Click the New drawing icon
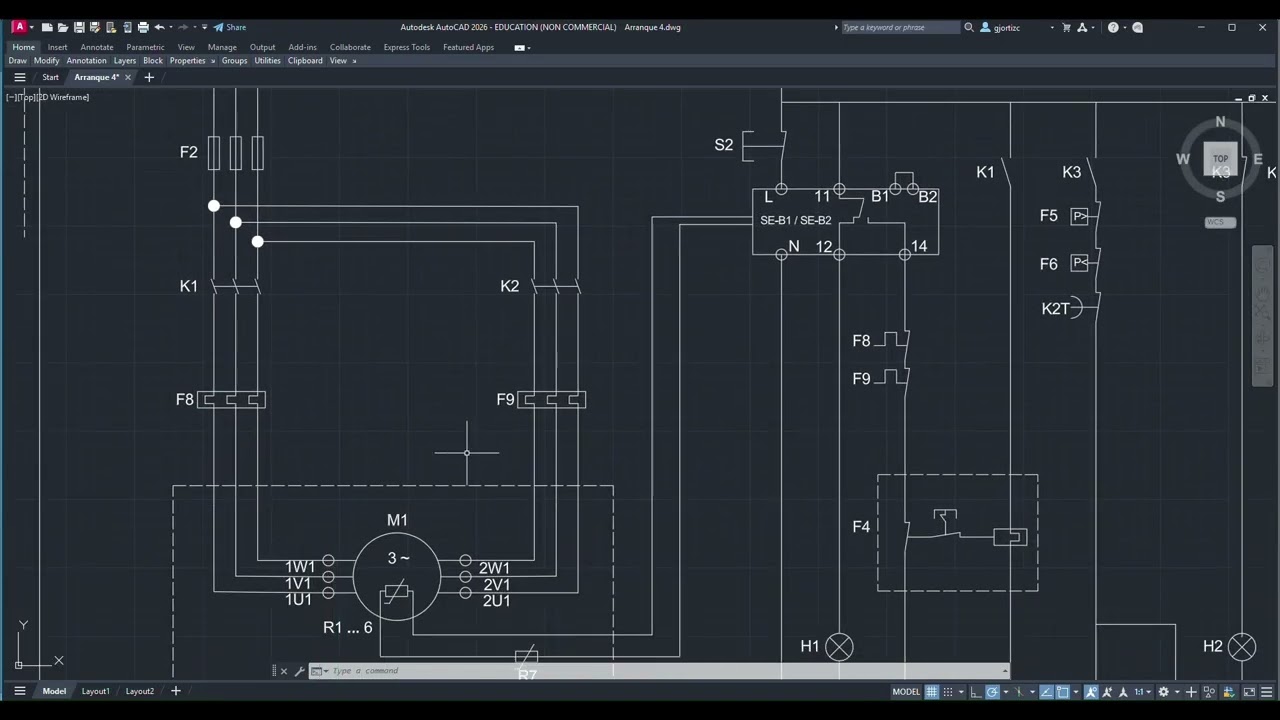The height and width of the screenshot is (720, 1280). point(47,27)
